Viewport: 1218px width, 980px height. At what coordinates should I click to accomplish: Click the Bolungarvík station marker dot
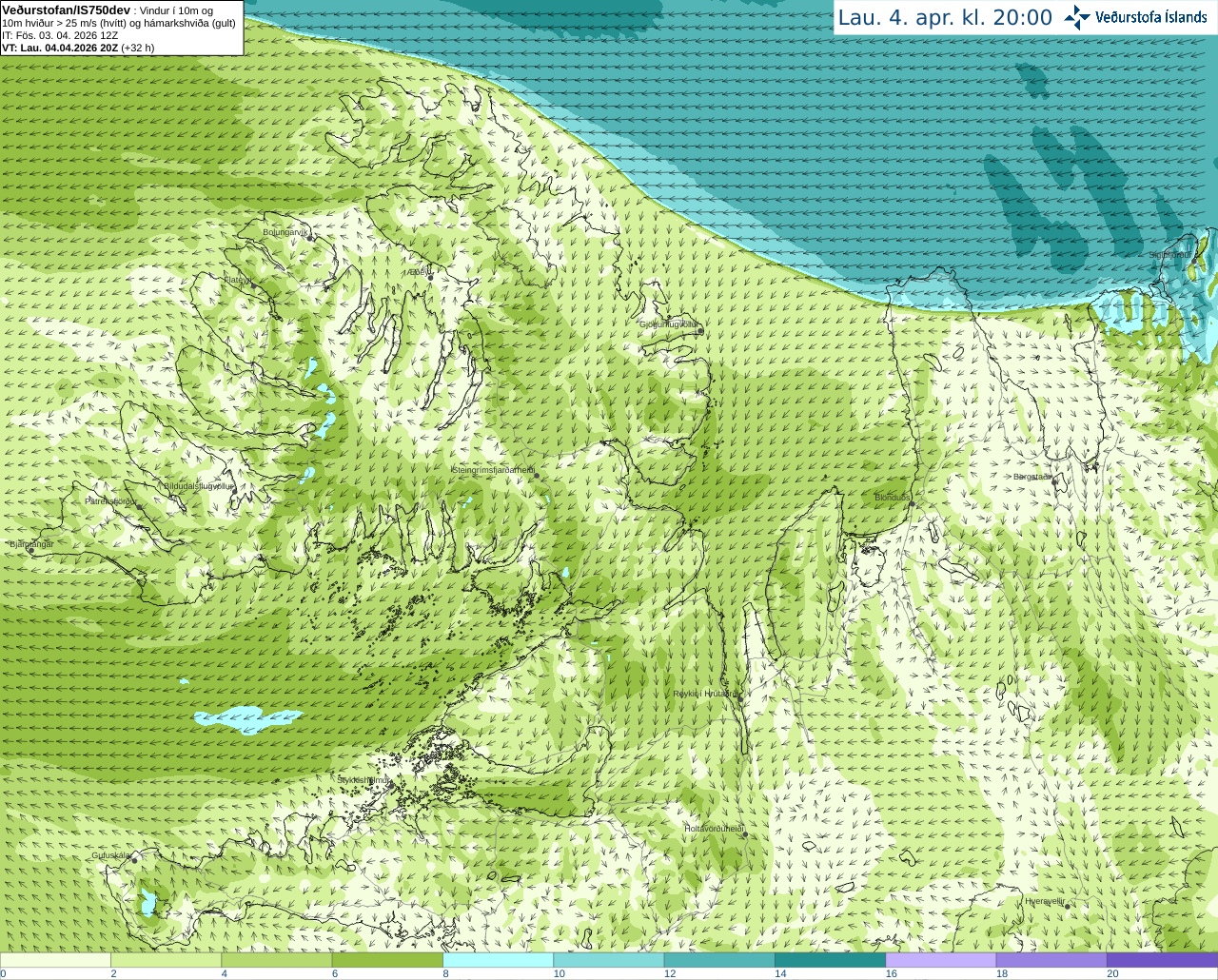309,236
